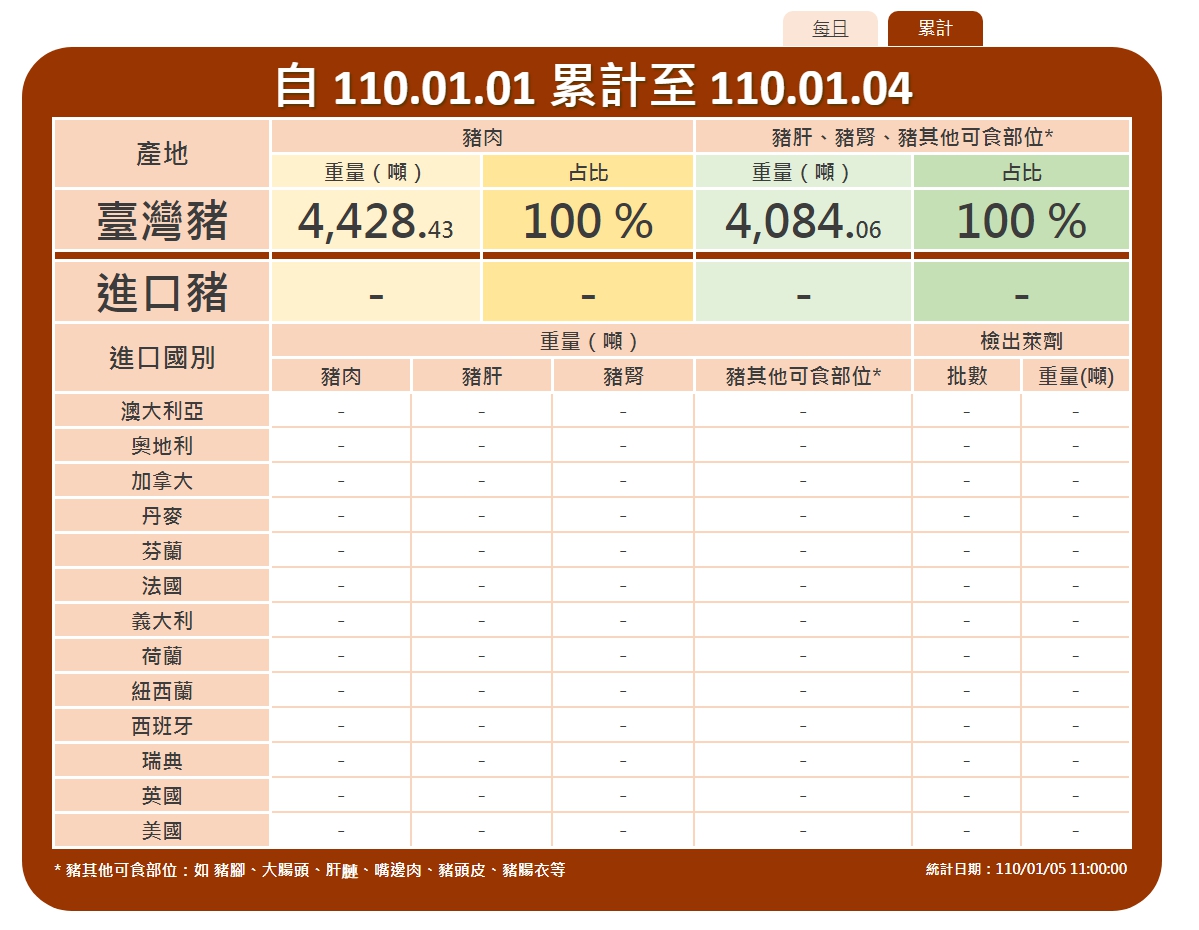Select the 丹麥 country row label
The width and height of the screenshot is (1199, 930).
point(162,516)
